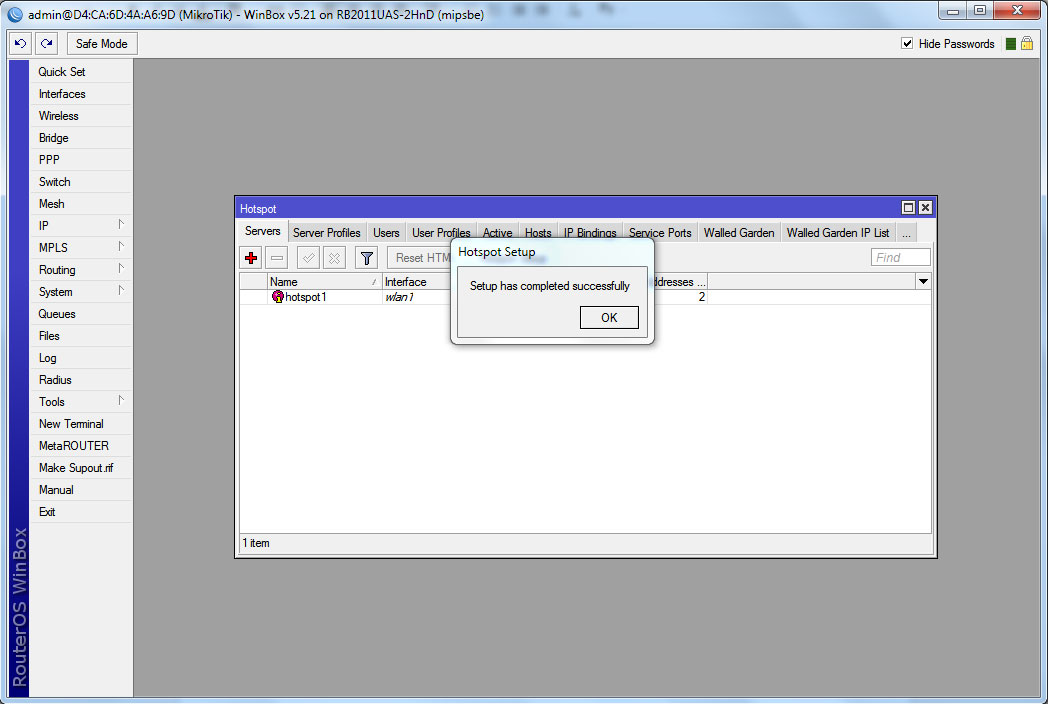1048x704 pixels.
Task: Toggle the Hide Passwords checkbox
Action: 907,44
